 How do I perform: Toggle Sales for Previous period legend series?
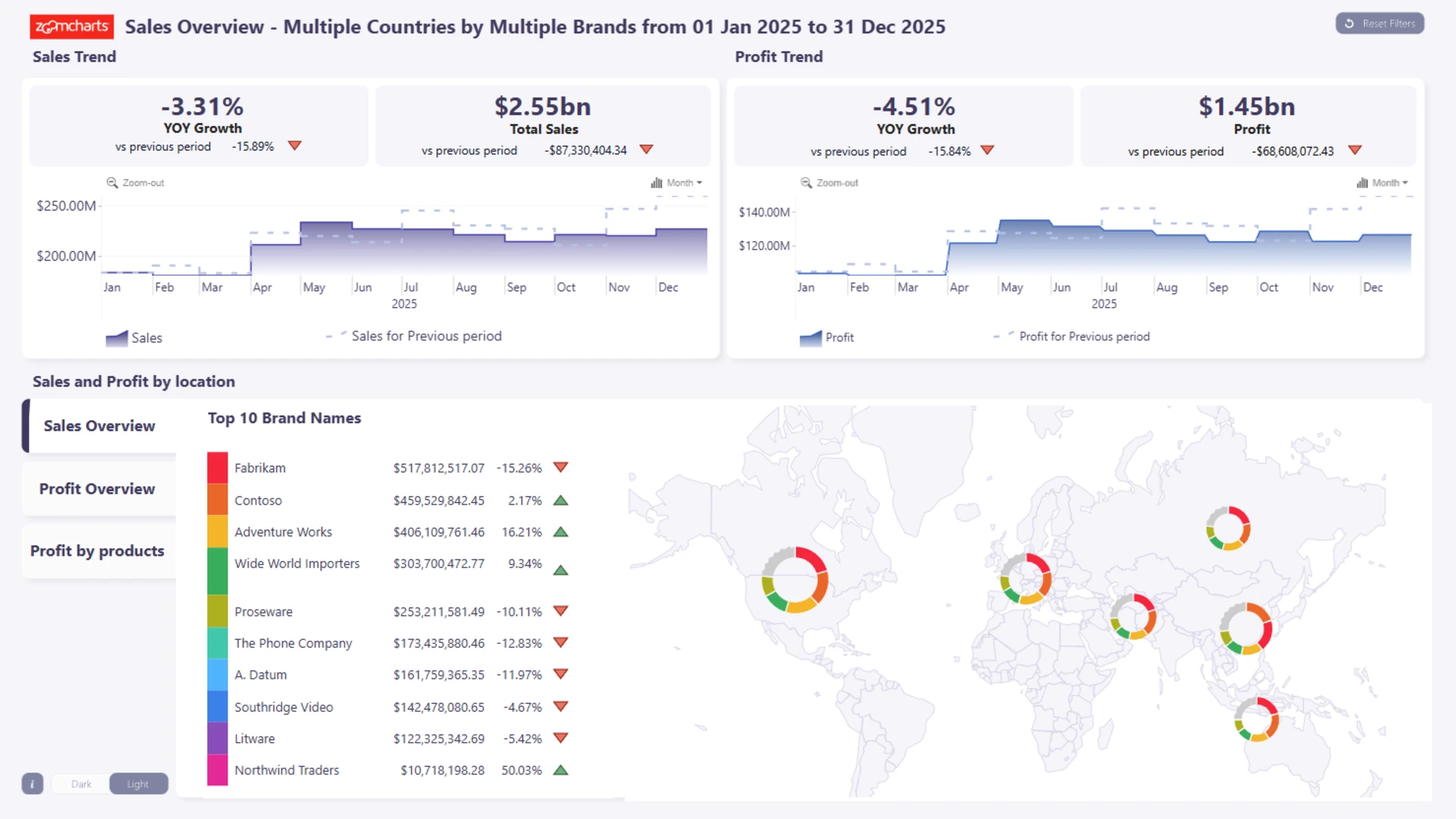tap(414, 336)
